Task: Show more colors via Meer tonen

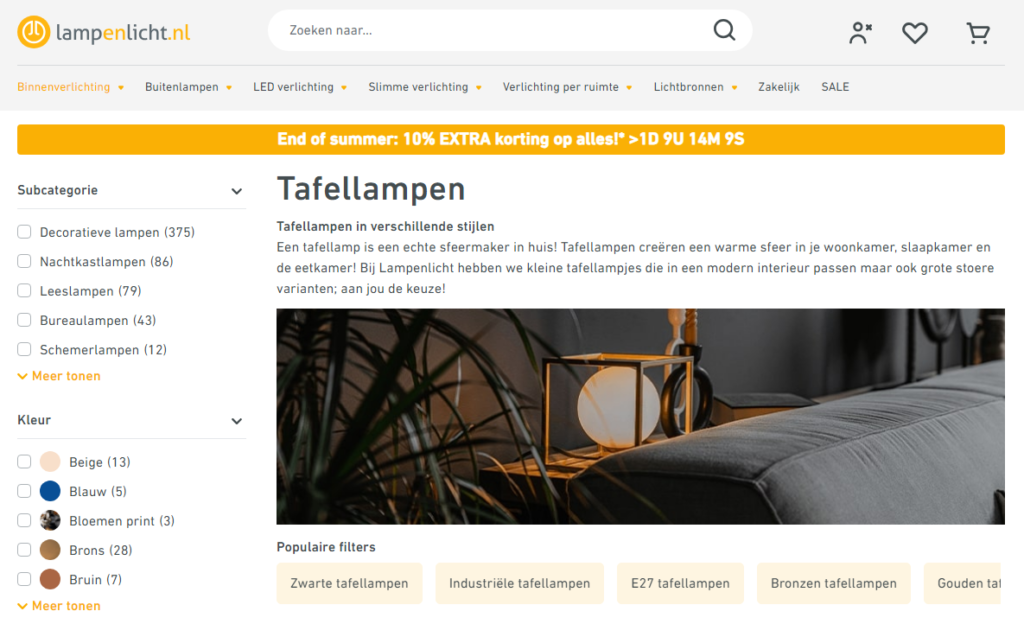Action: click(59, 606)
